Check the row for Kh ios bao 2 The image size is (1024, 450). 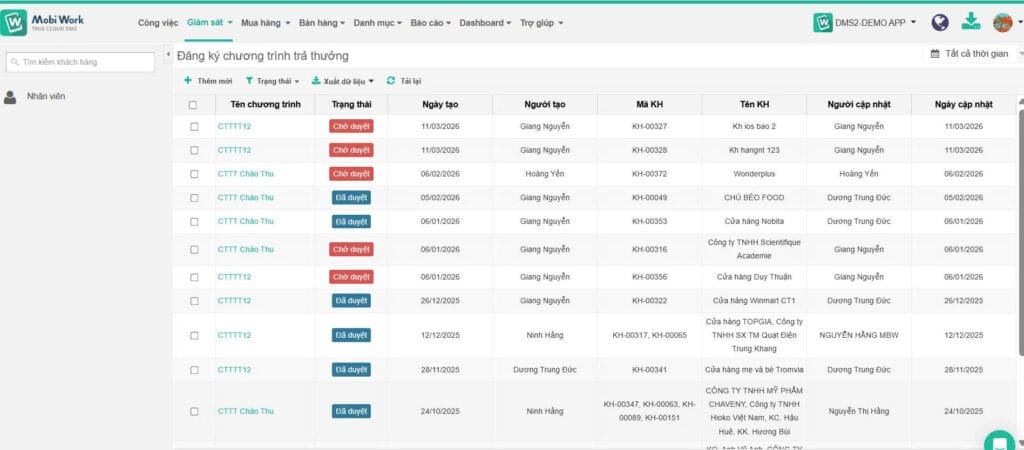[x=194, y=126]
